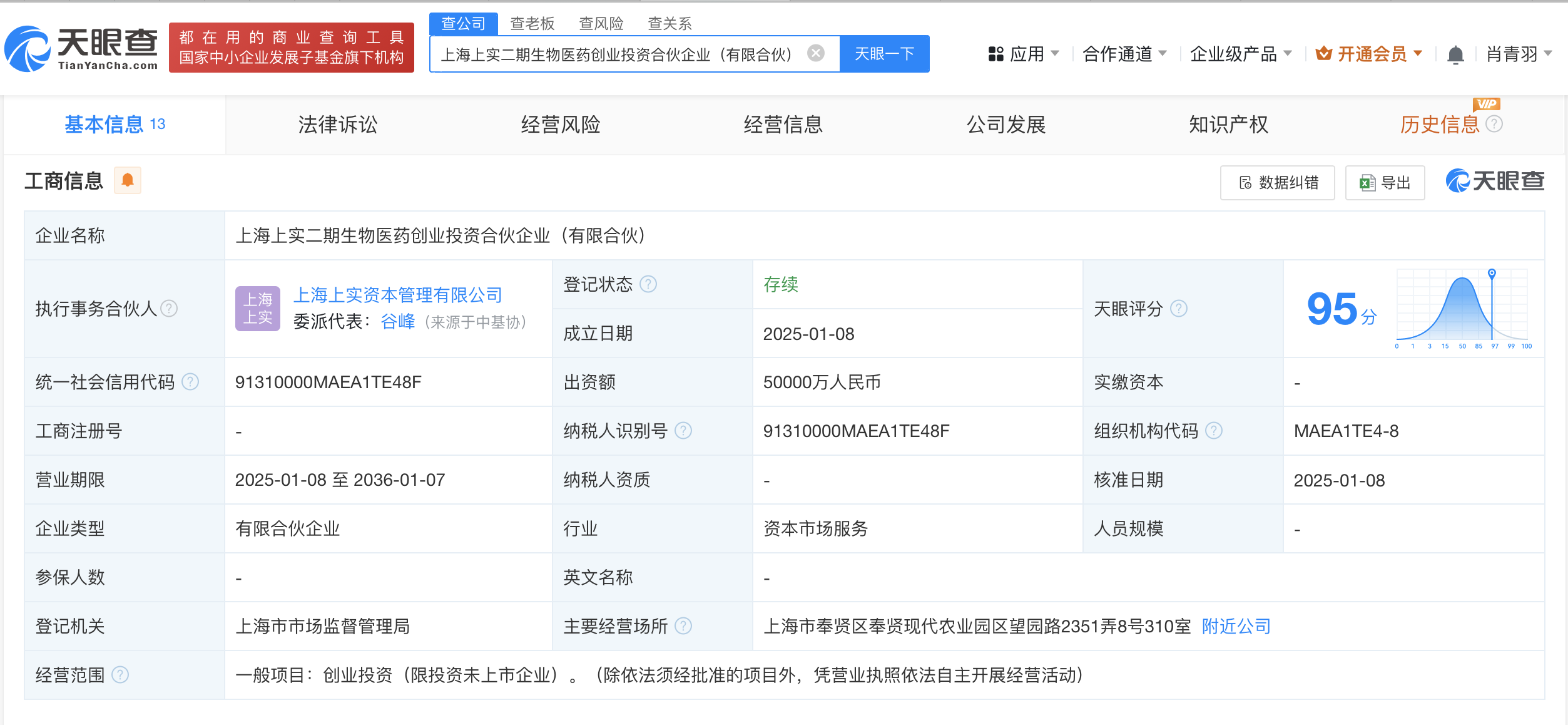Open the 应用 dropdown menu
Viewport: 1568px width, 725px height.
pyautogui.click(x=1023, y=54)
